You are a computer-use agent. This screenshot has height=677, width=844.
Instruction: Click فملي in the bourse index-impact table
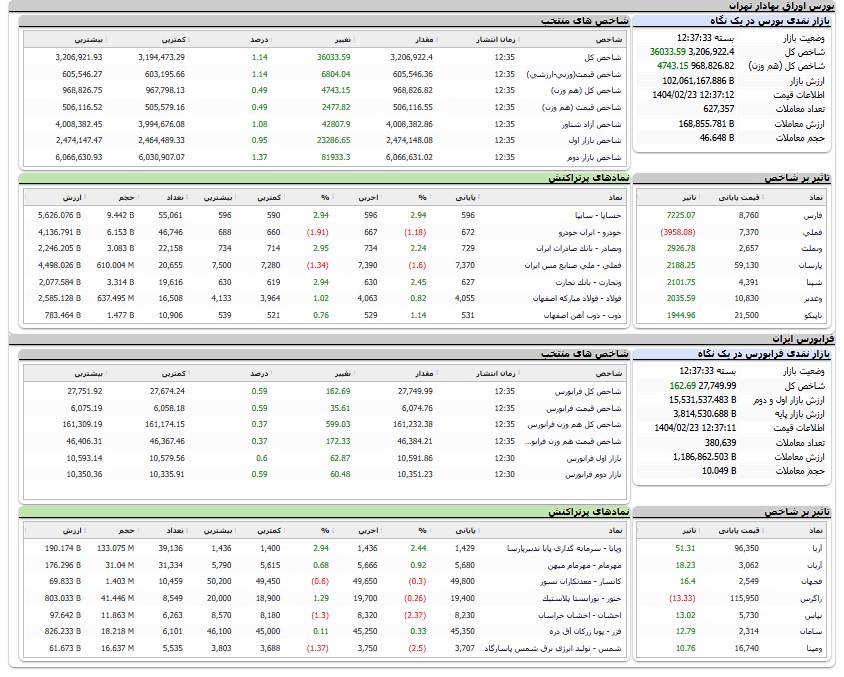813,232
